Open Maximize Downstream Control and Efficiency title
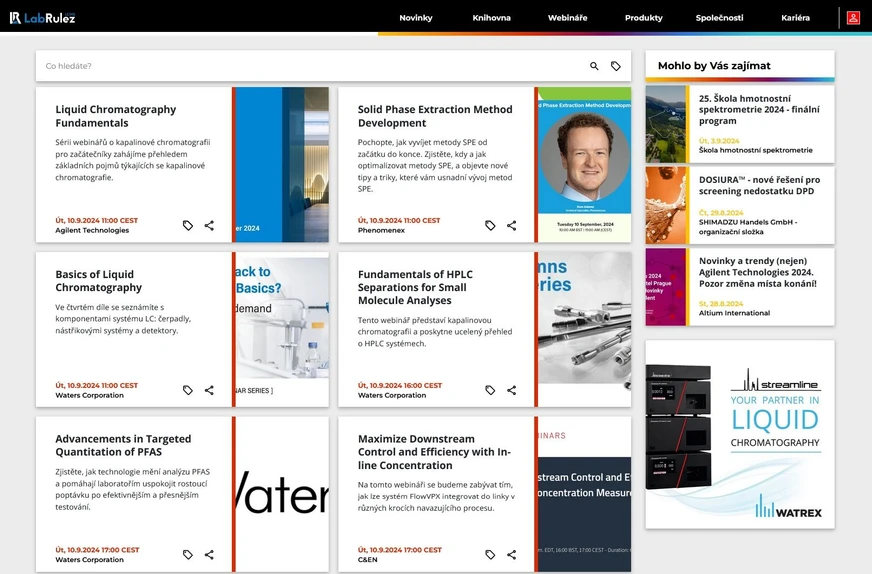 [x=434, y=452]
